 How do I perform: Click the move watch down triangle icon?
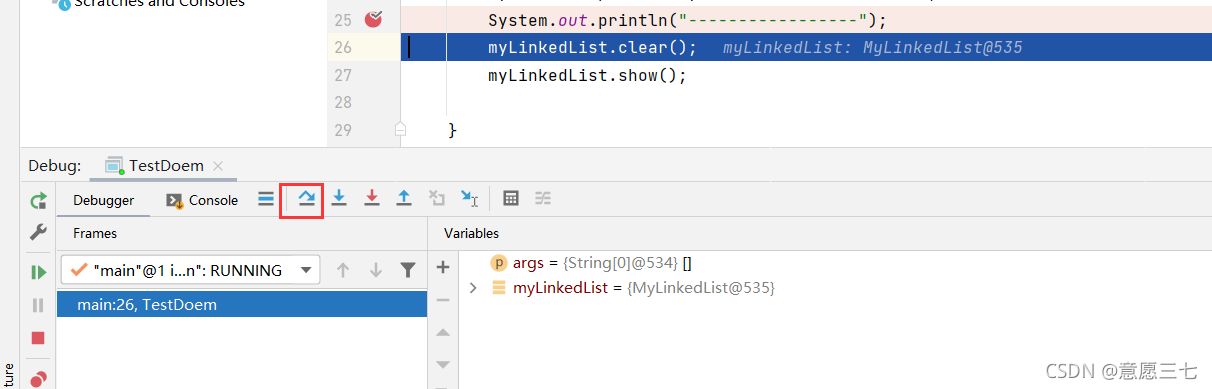click(444, 365)
